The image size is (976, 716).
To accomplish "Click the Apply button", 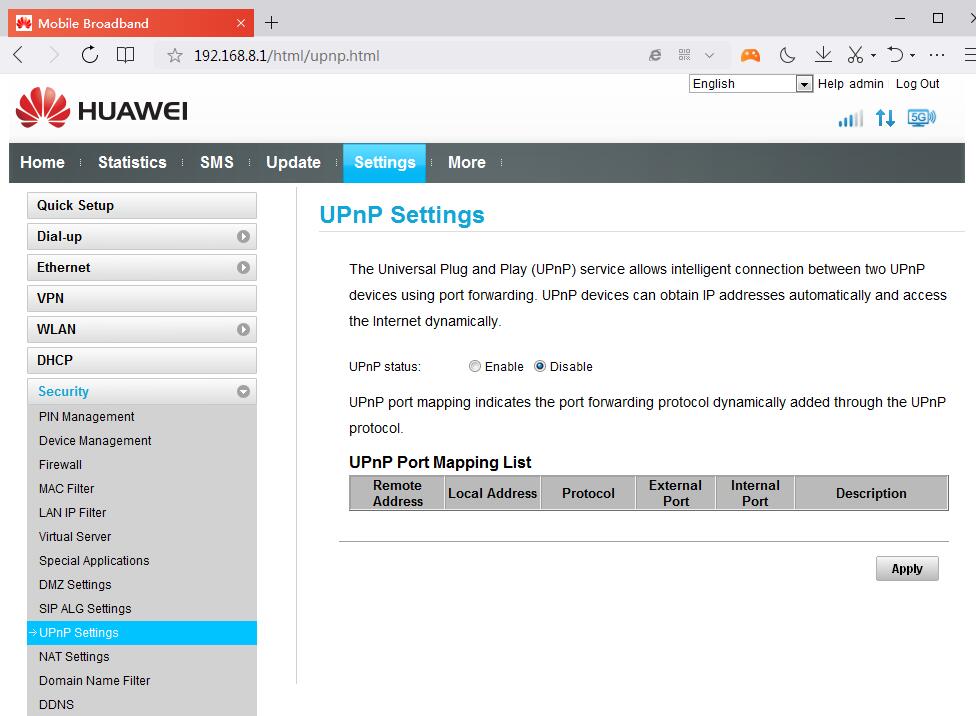I will pyautogui.click(x=907, y=569).
